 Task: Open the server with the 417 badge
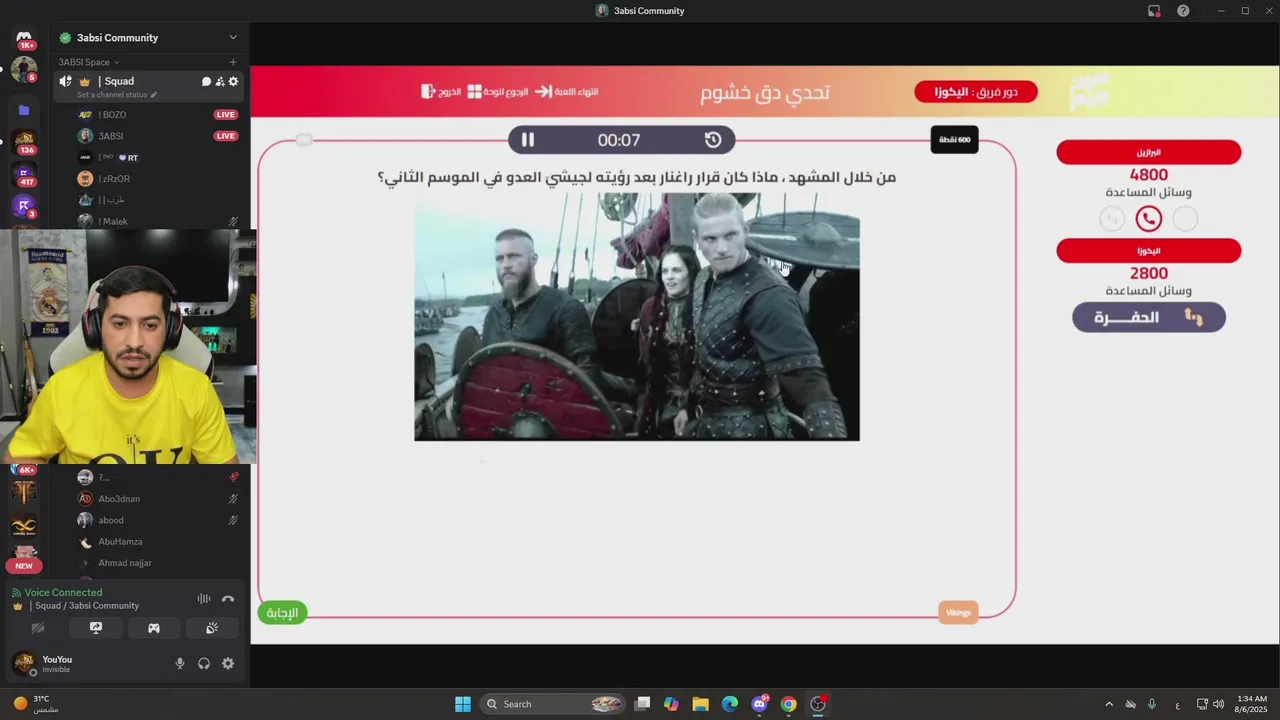point(24,174)
